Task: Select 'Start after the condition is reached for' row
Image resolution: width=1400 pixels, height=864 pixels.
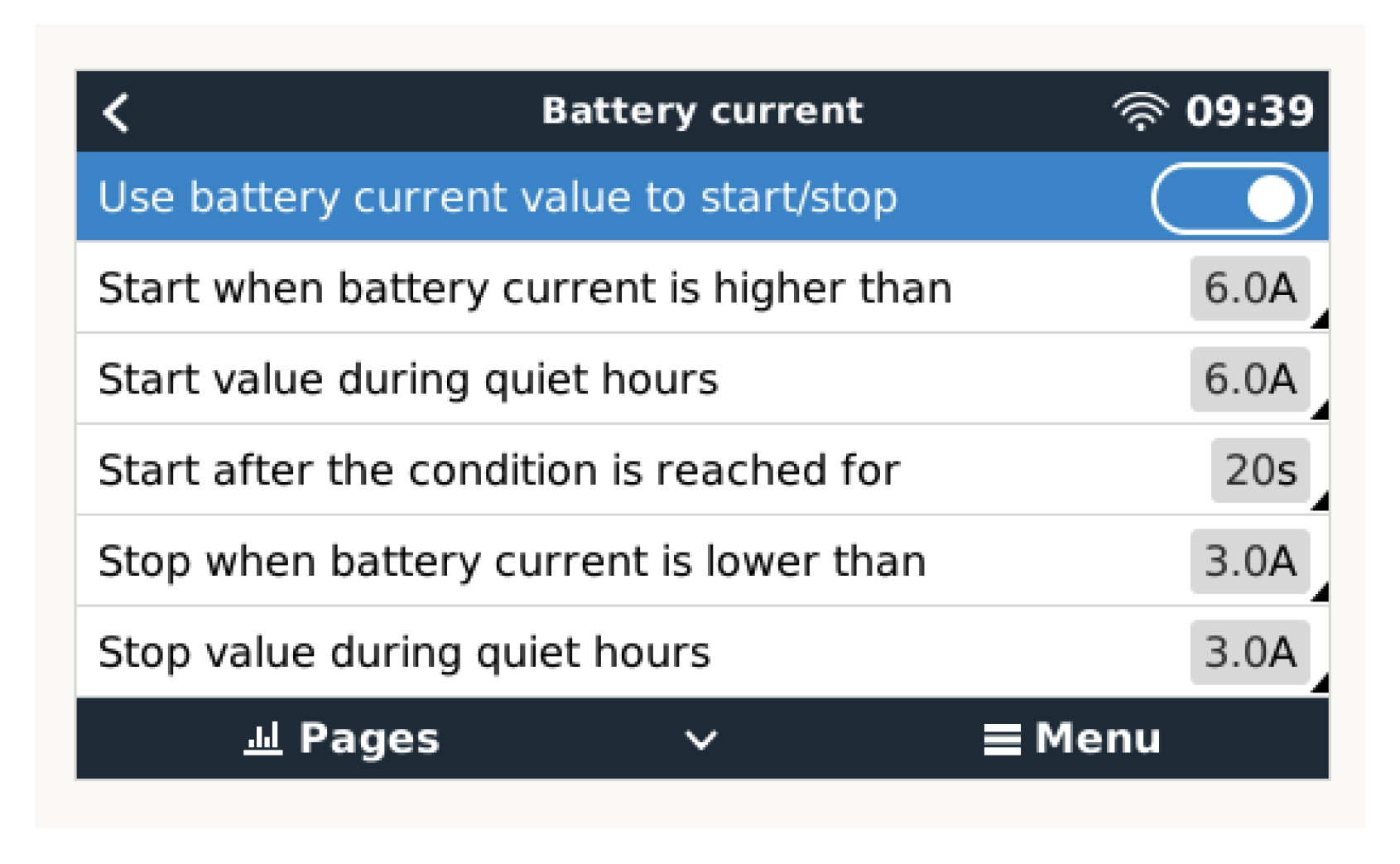Action: pyautogui.click(x=498, y=471)
